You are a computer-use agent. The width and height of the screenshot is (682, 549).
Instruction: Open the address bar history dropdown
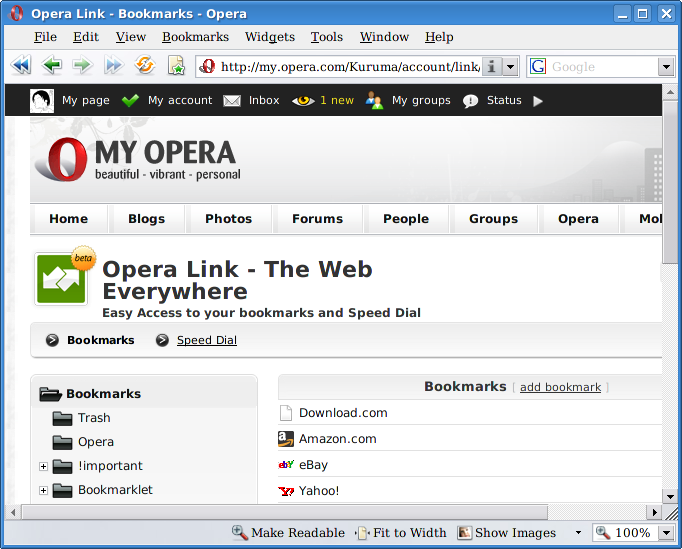tap(511, 67)
